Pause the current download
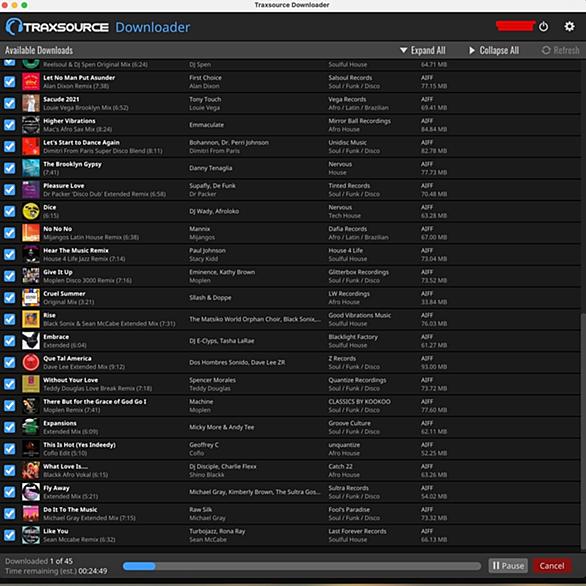 point(508,565)
